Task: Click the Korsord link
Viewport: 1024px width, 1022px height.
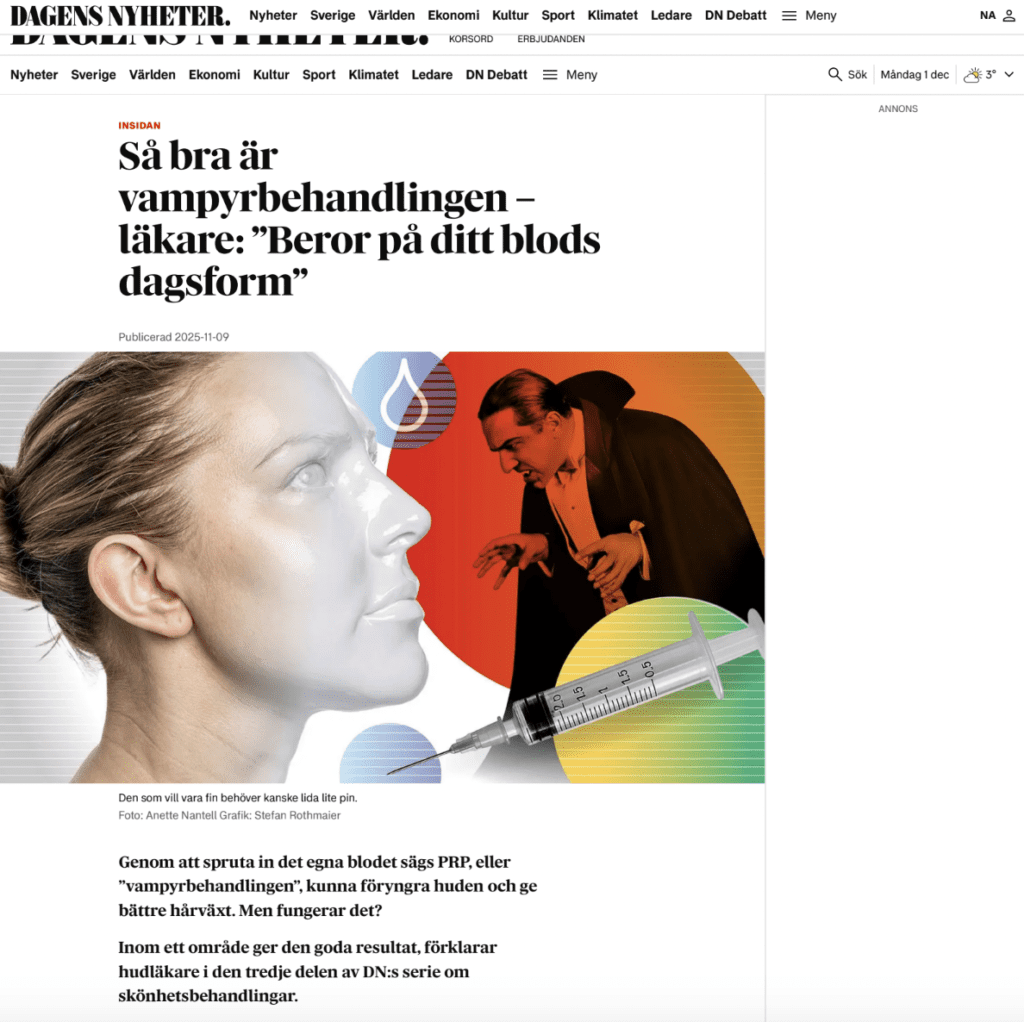Action: click(471, 39)
